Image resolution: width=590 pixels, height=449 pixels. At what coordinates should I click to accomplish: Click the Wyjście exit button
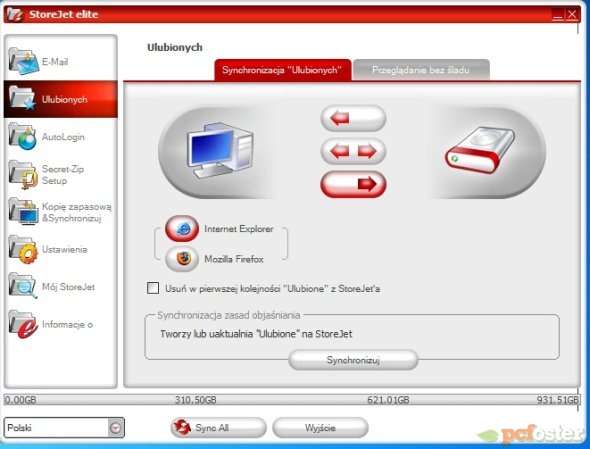[320, 428]
